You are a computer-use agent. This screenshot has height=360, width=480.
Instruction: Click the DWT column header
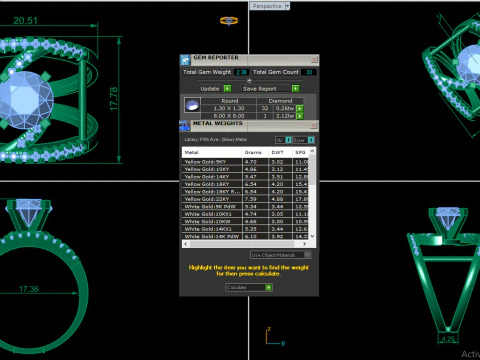[x=280, y=152]
